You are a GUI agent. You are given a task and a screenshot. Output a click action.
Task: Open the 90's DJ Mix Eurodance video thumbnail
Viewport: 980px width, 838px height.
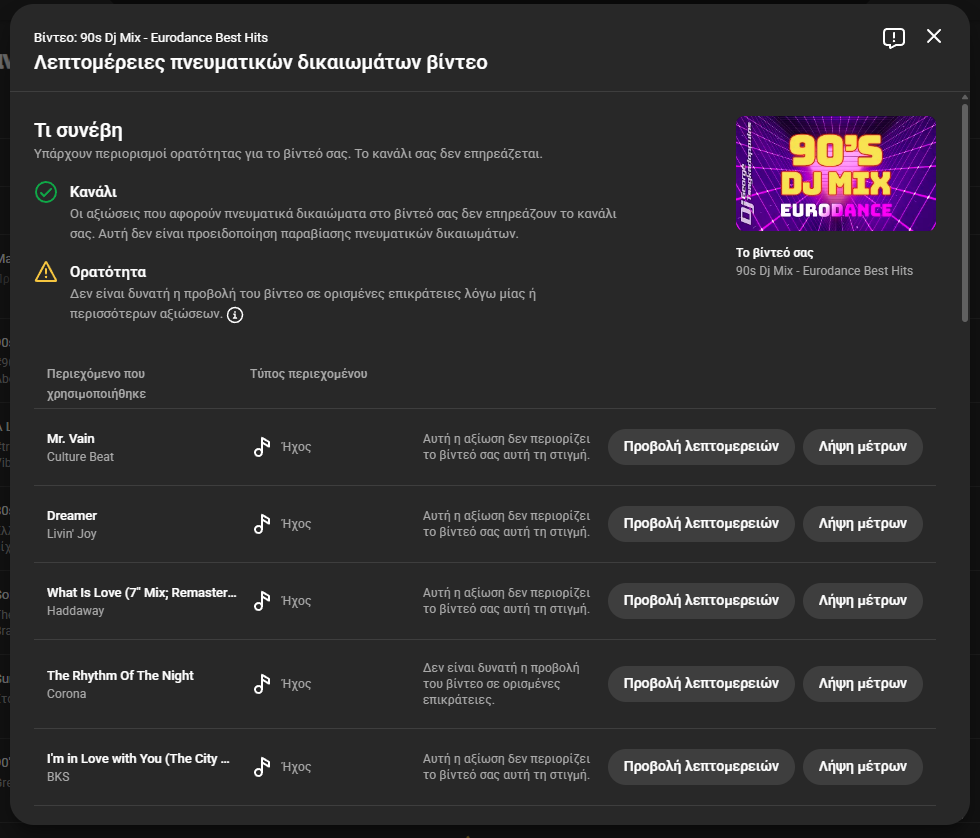click(835, 174)
